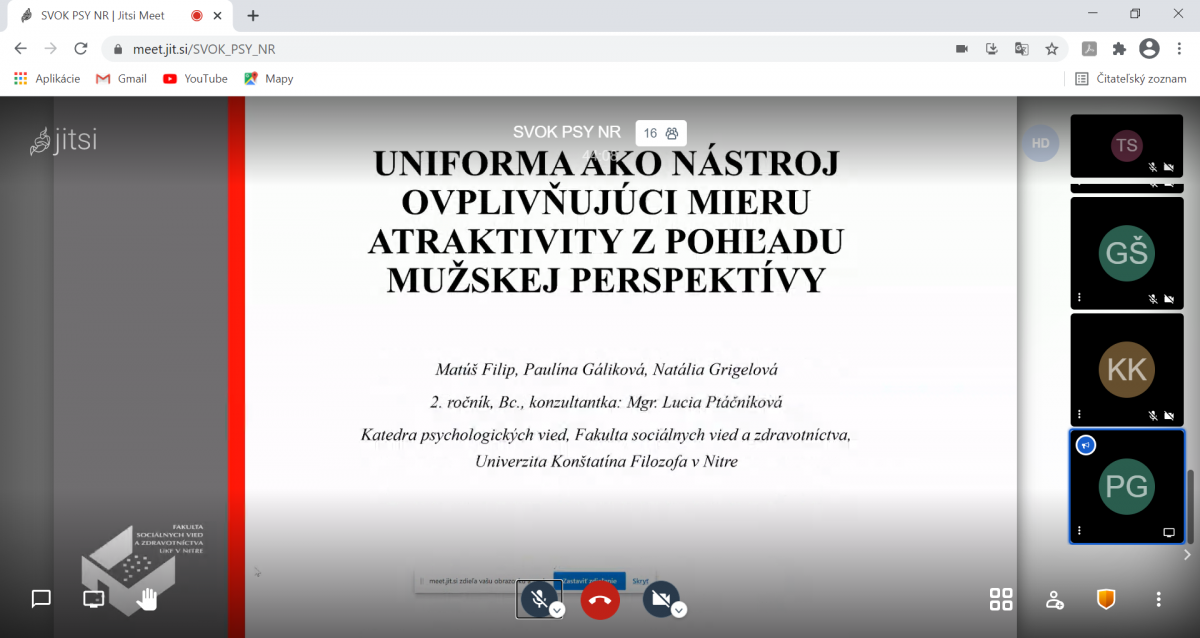Open GŠ participant options menu
Screen dimensions: 1200x638
point(1079,298)
